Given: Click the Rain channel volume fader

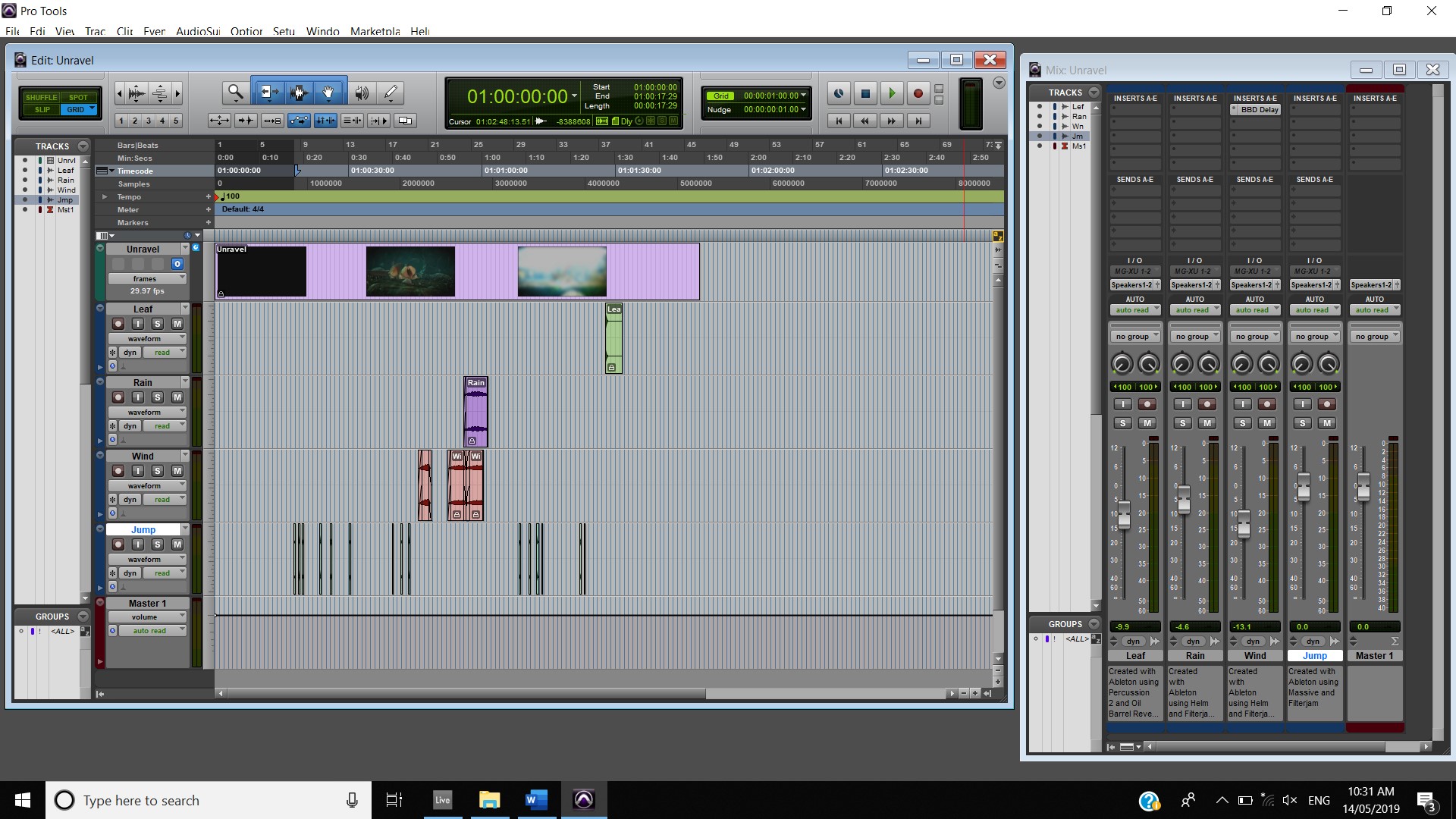Looking at the screenshot, I should 1183,498.
